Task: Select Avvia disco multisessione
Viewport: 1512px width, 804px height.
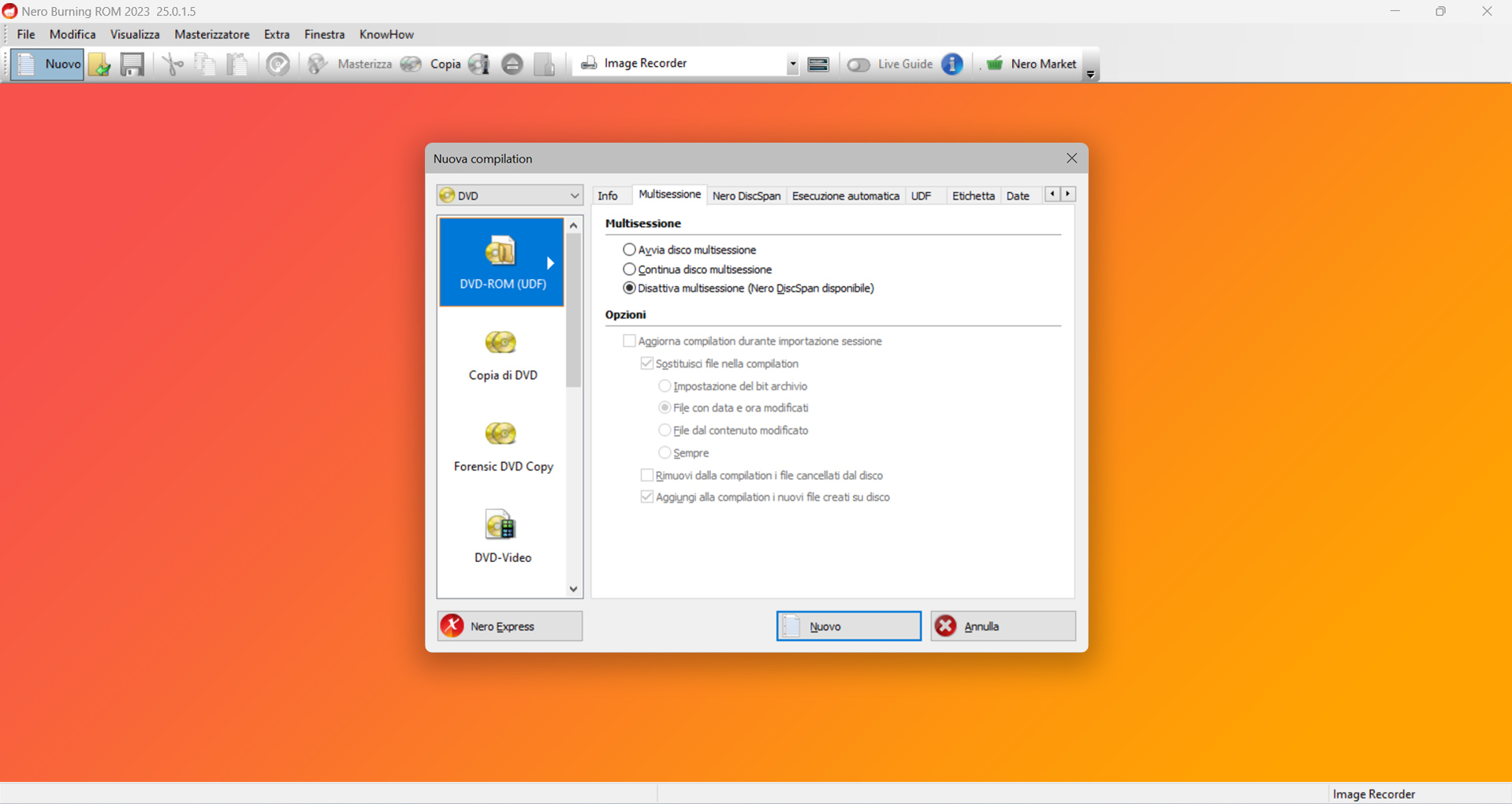Action: [x=629, y=249]
